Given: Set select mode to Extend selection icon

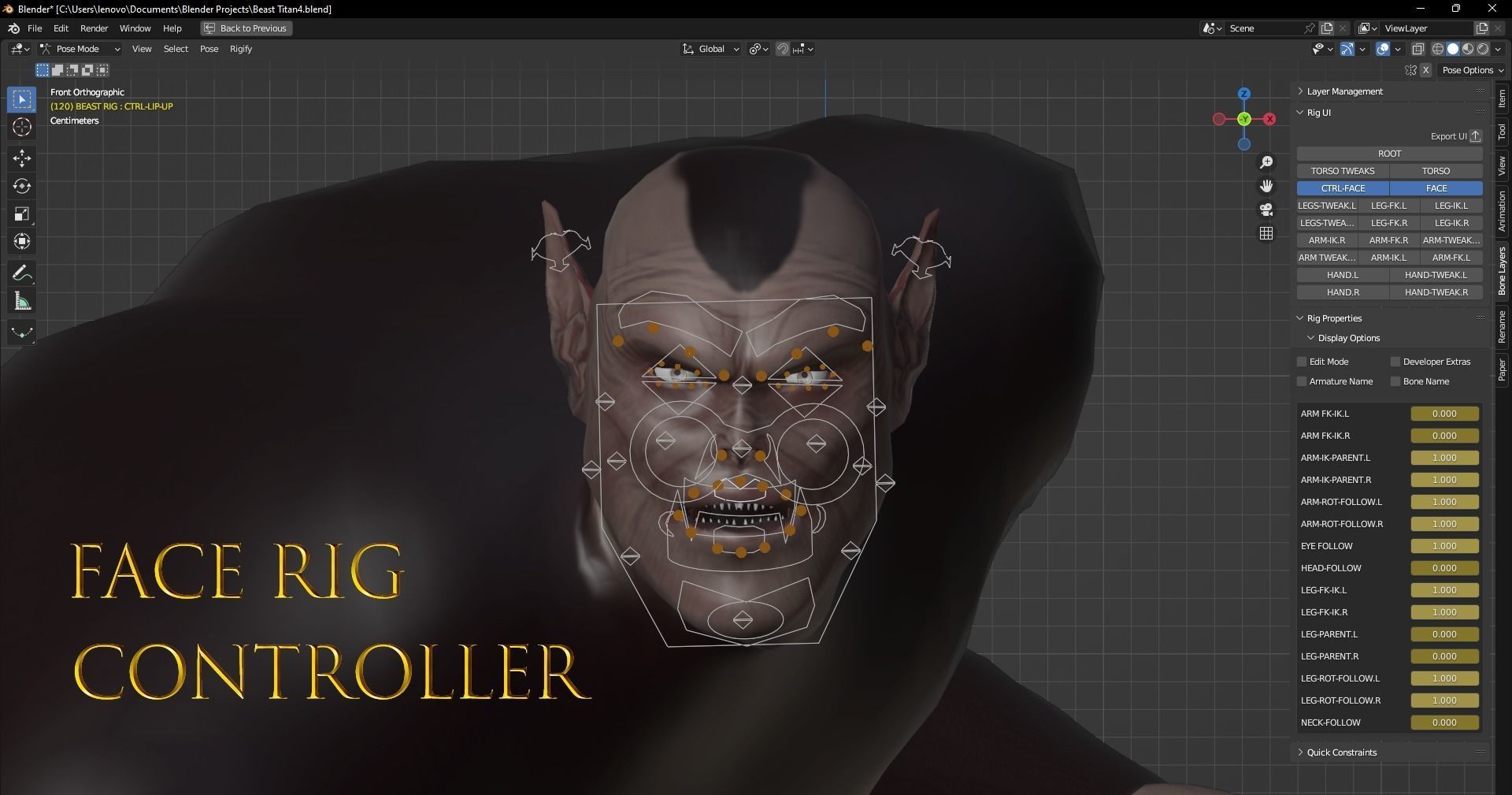Looking at the screenshot, I should click(x=57, y=70).
